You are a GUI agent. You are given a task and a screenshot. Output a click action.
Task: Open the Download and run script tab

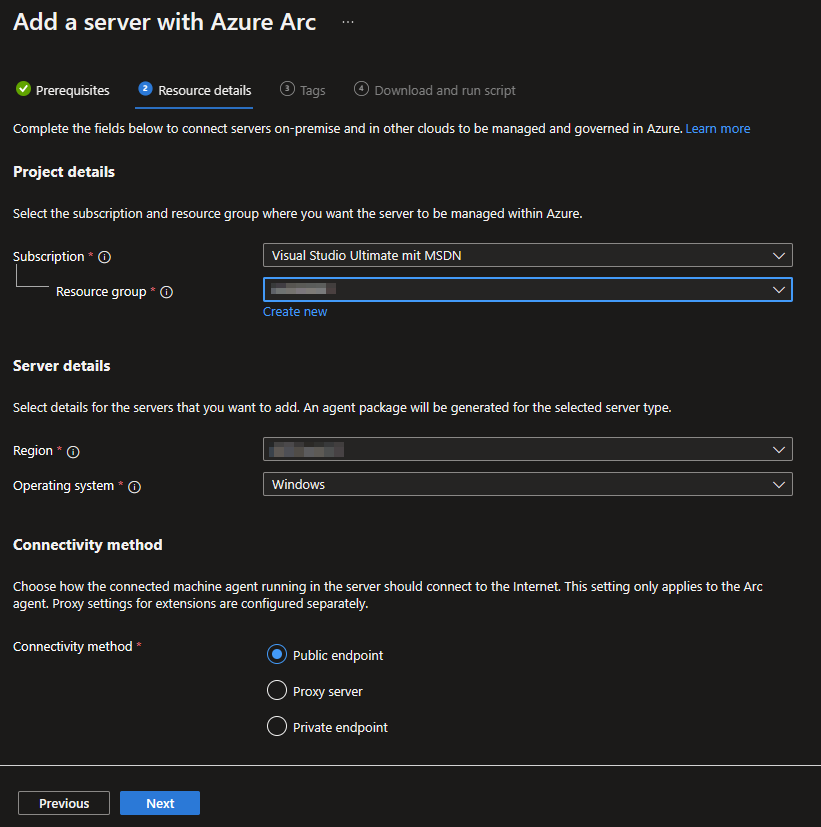[x=434, y=90]
